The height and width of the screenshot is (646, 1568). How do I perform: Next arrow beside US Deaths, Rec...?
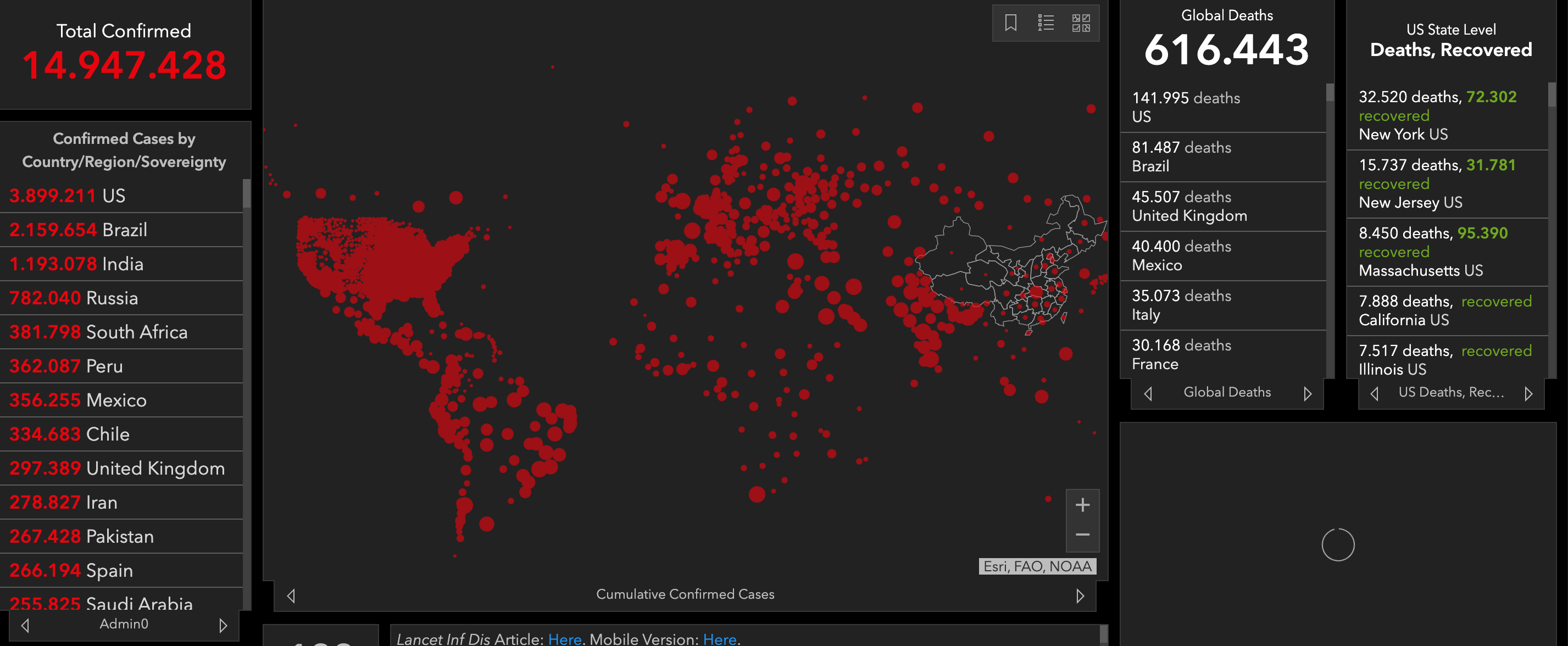[1528, 393]
